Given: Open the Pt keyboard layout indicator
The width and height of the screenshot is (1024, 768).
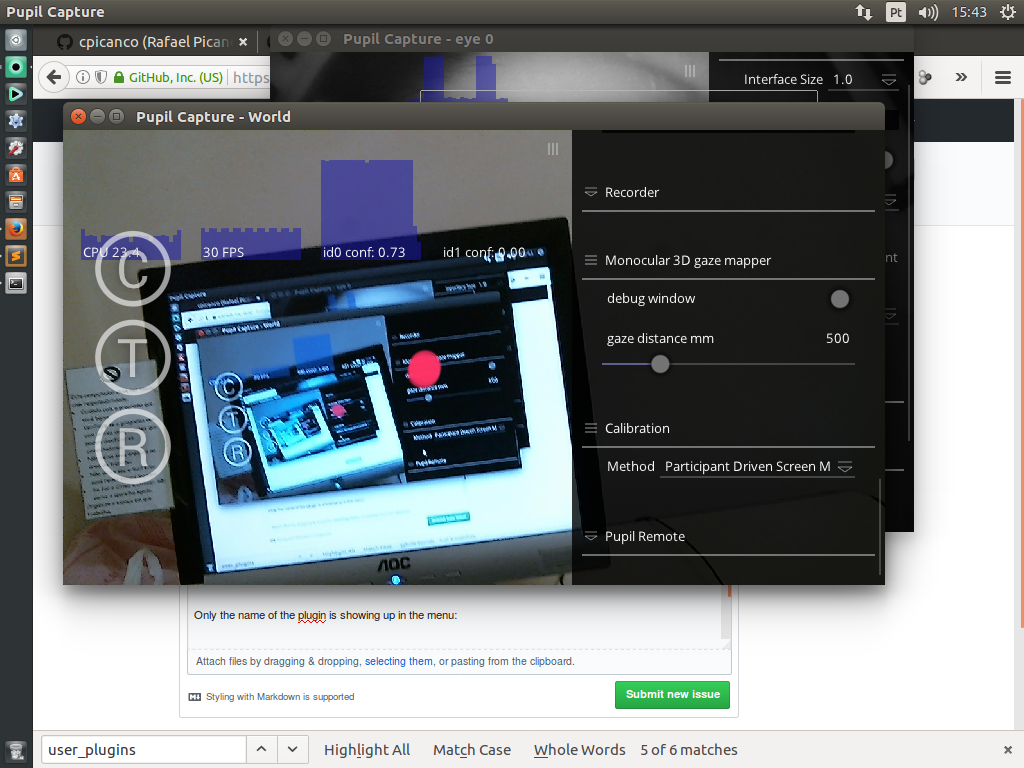Looking at the screenshot, I should click(x=895, y=12).
